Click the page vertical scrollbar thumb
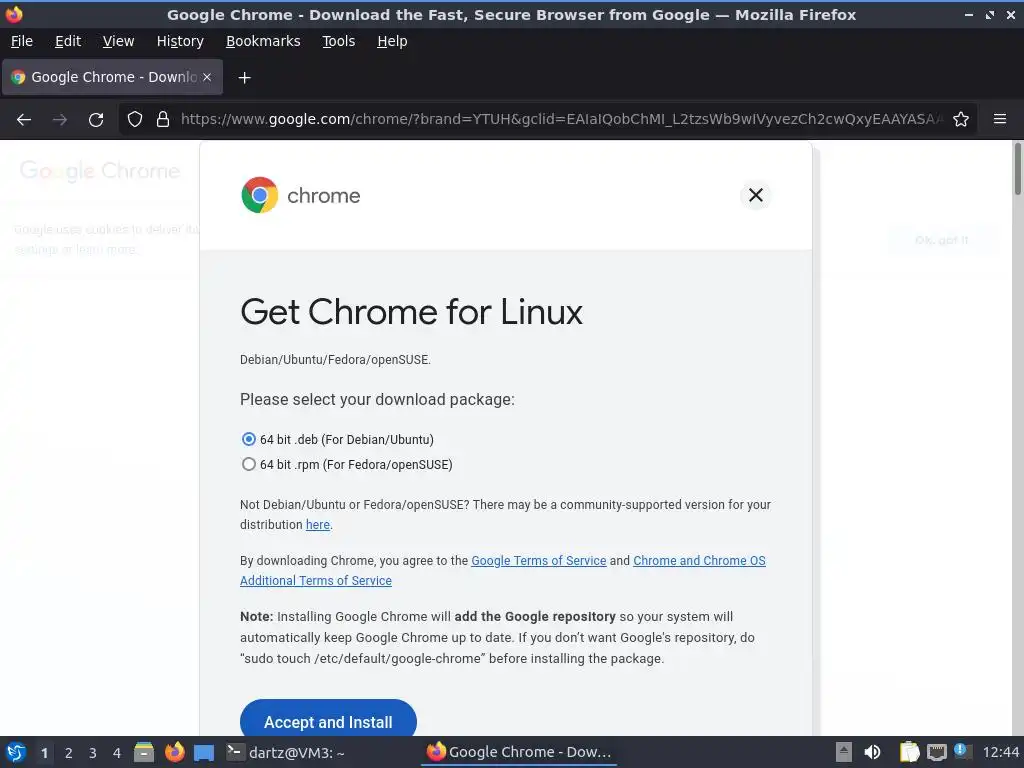This screenshot has width=1024, height=768. point(1017,168)
